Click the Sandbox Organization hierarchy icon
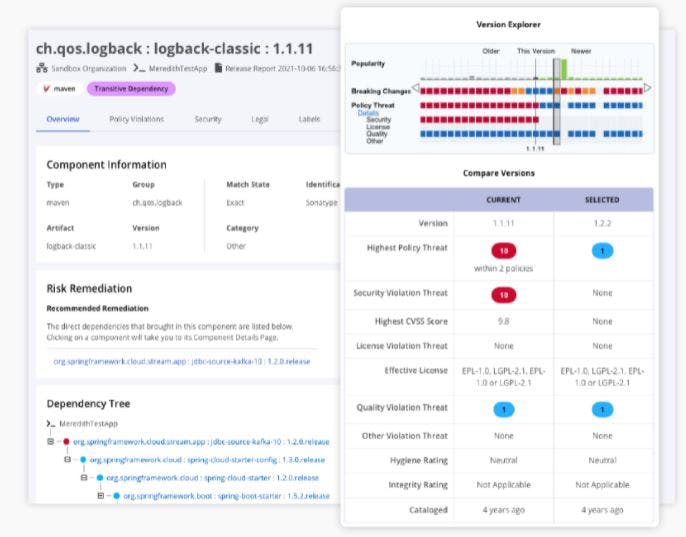This screenshot has height=537, width=686. pyautogui.click(x=42, y=68)
